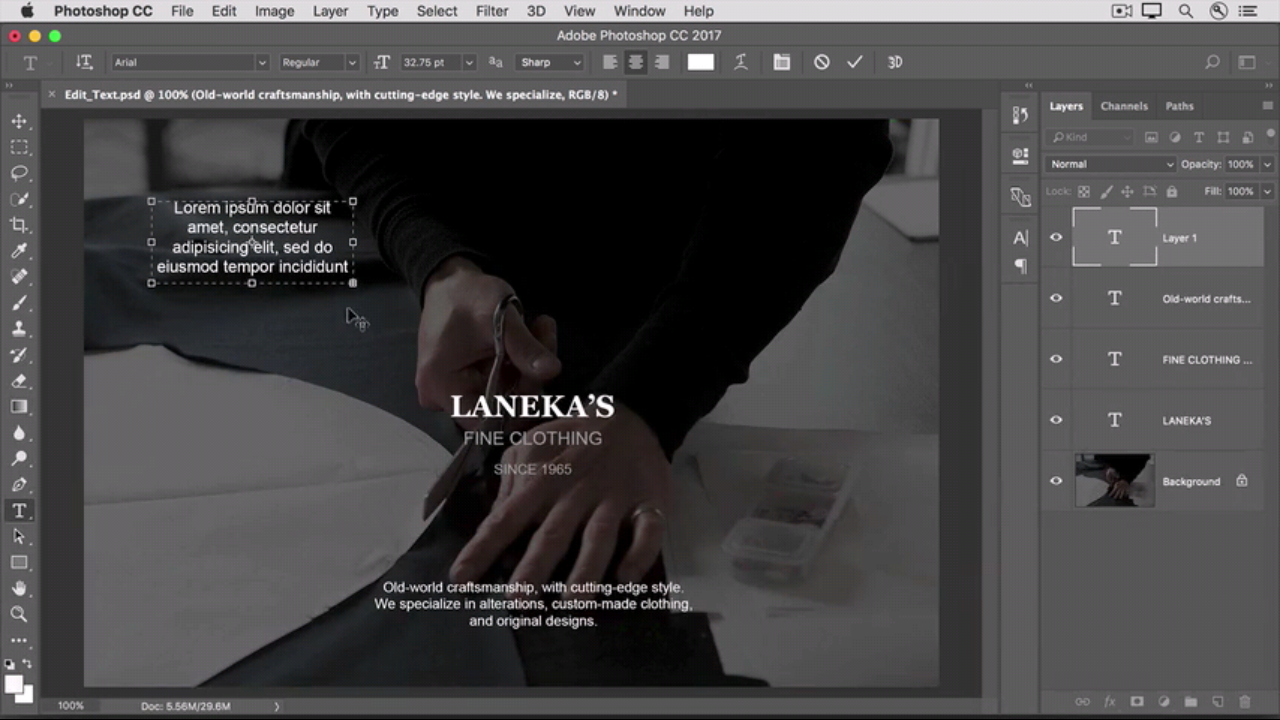Open the Normal blend mode dropdown
Screen dimensions: 1280x720
pyautogui.click(x=1110, y=164)
